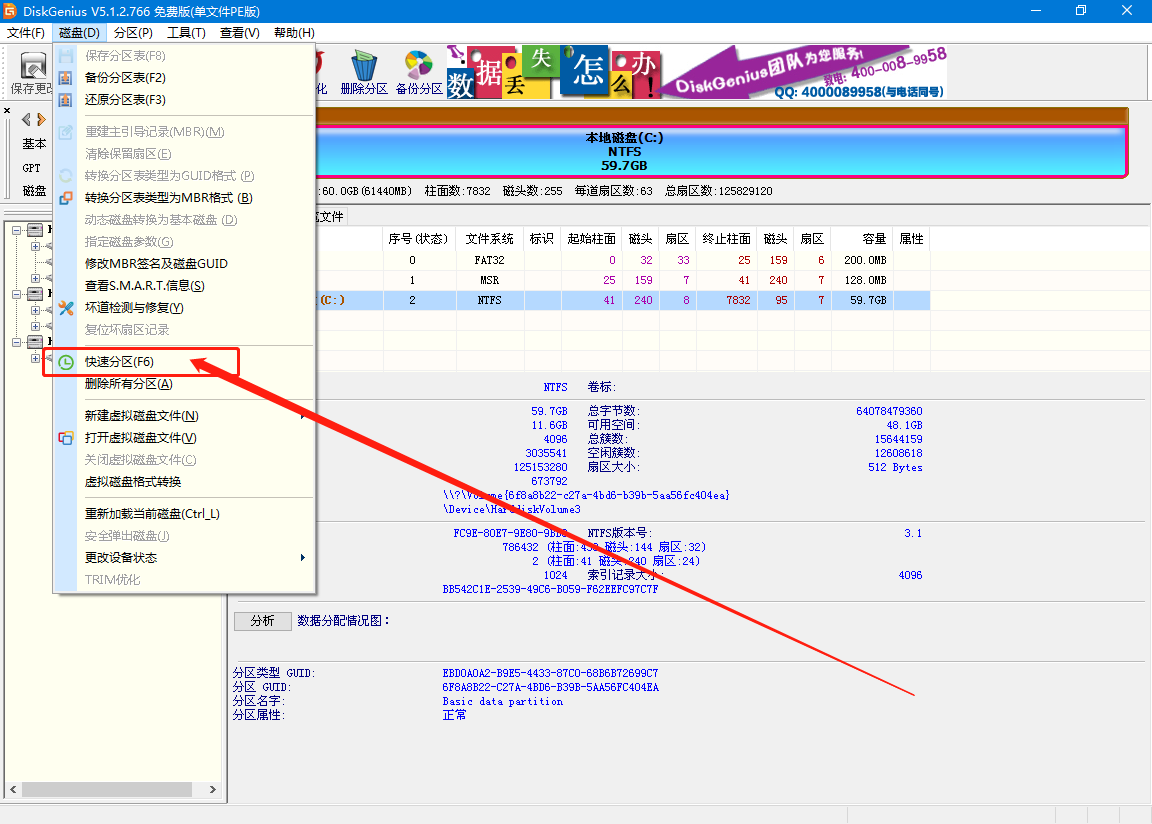Click the 转换分区表类型为MBR格式 icon
1152x824 pixels.
coord(65,198)
